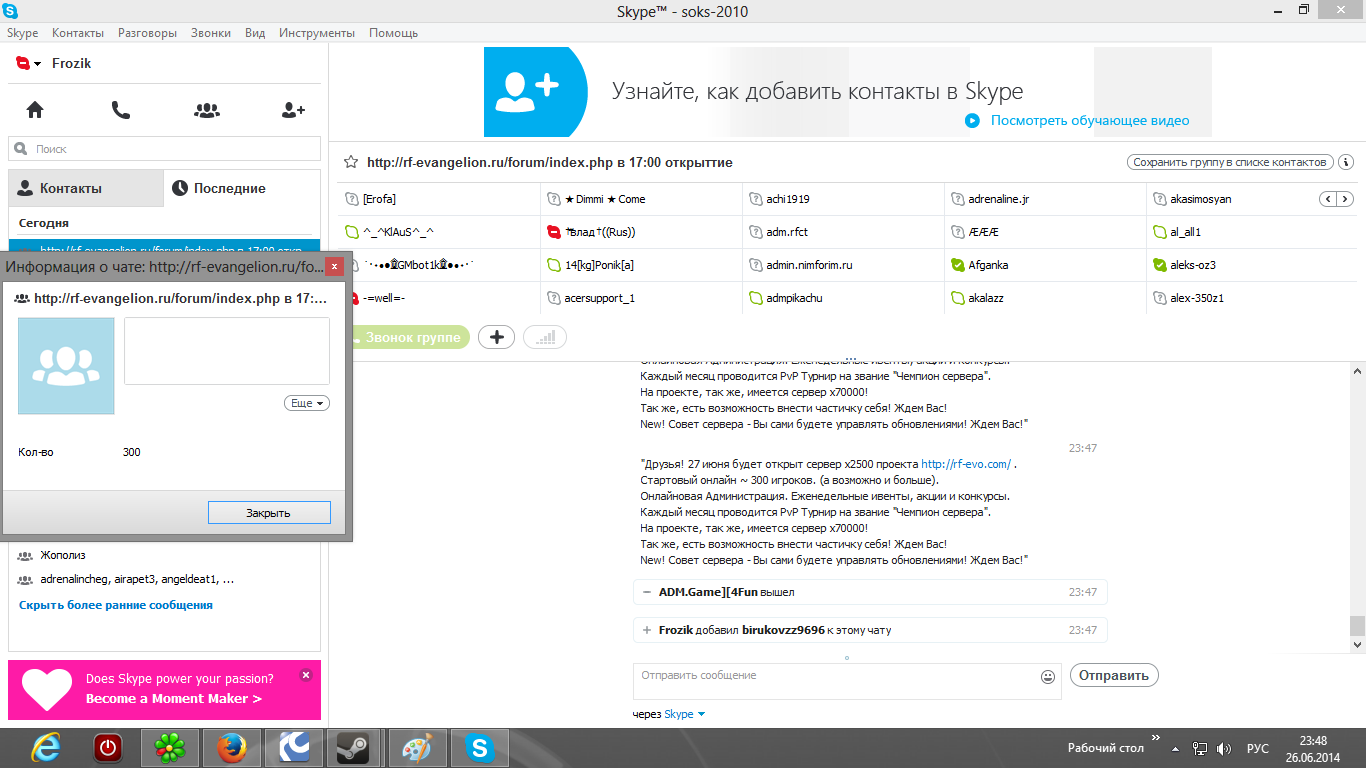Close the Moment Maker ad banner
Viewport: 1366px width, 768px height.
pyautogui.click(x=306, y=675)
